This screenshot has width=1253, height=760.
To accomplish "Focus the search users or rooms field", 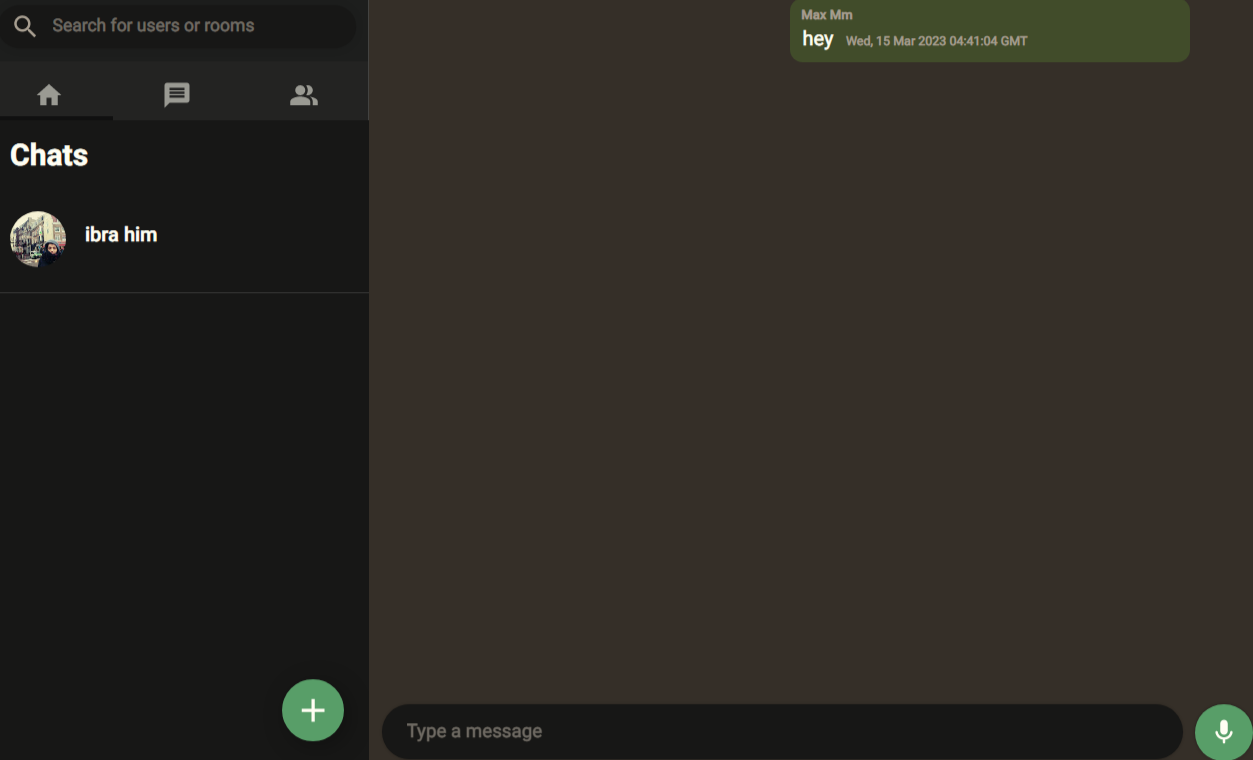I will tap(153, 26).
